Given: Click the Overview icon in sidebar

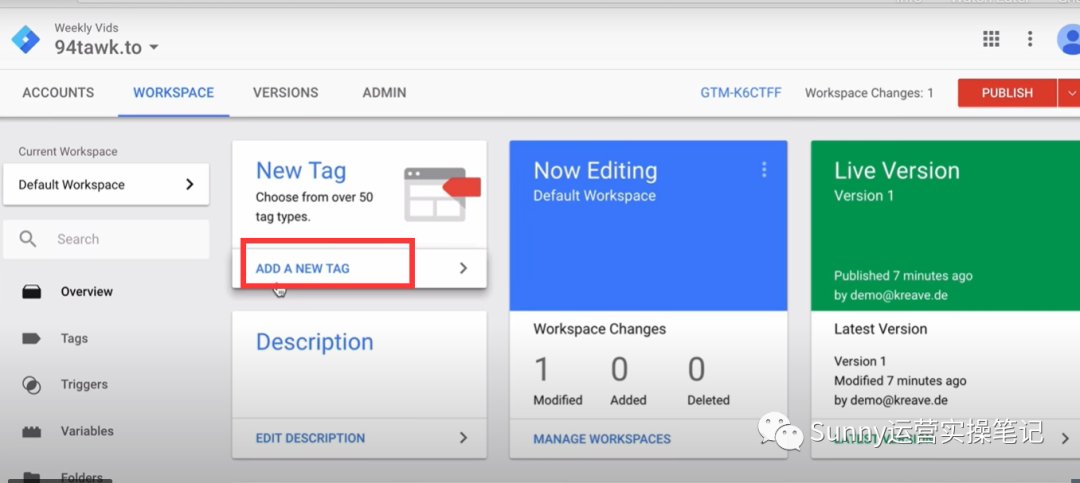Looking at the screenshot, I should (32, 292).
